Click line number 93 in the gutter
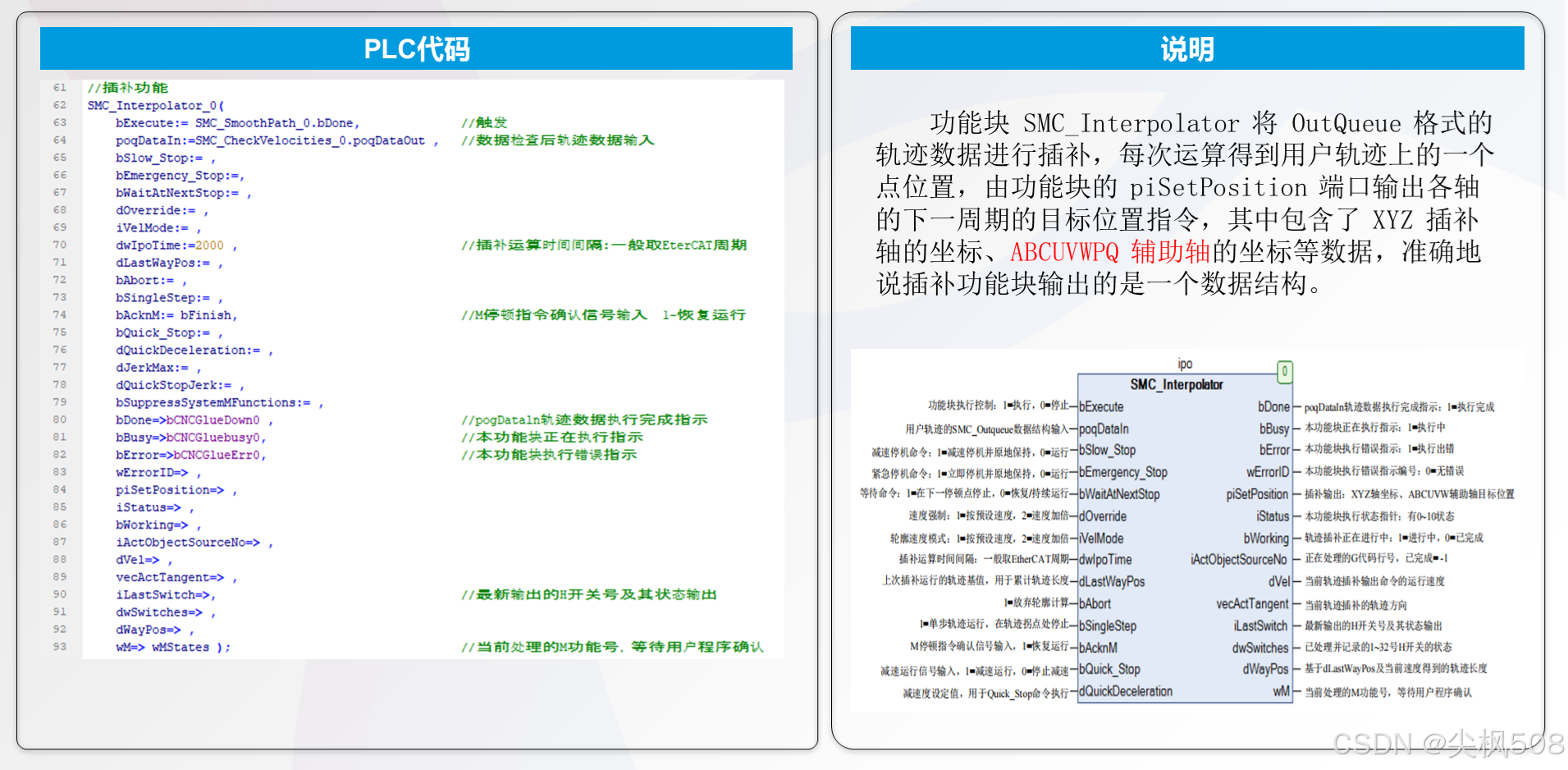1568x770 pixels. (60, 647)
